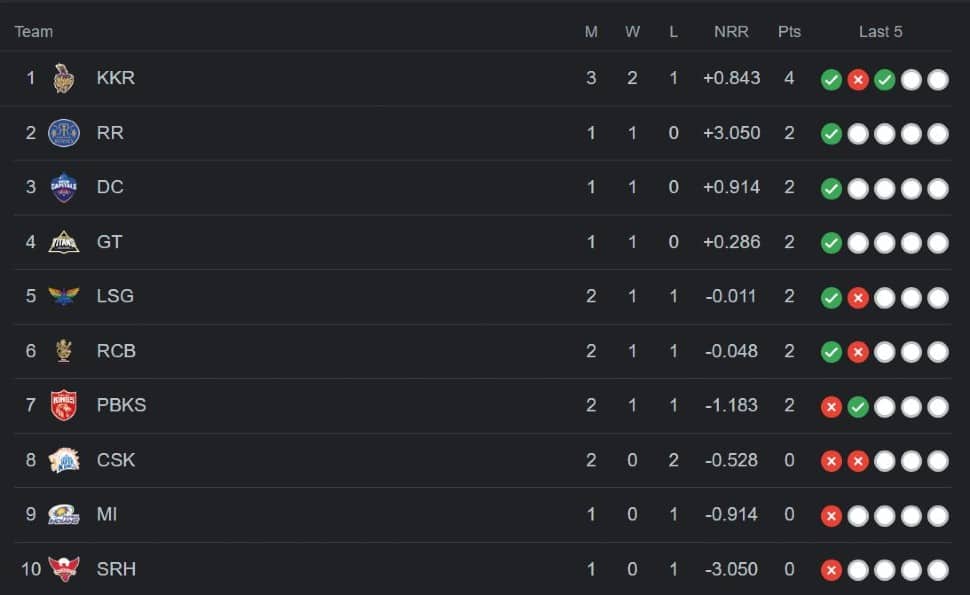Click the RCB team name
This screenshot has width=970, height=595.
click(x=116, y=351)
